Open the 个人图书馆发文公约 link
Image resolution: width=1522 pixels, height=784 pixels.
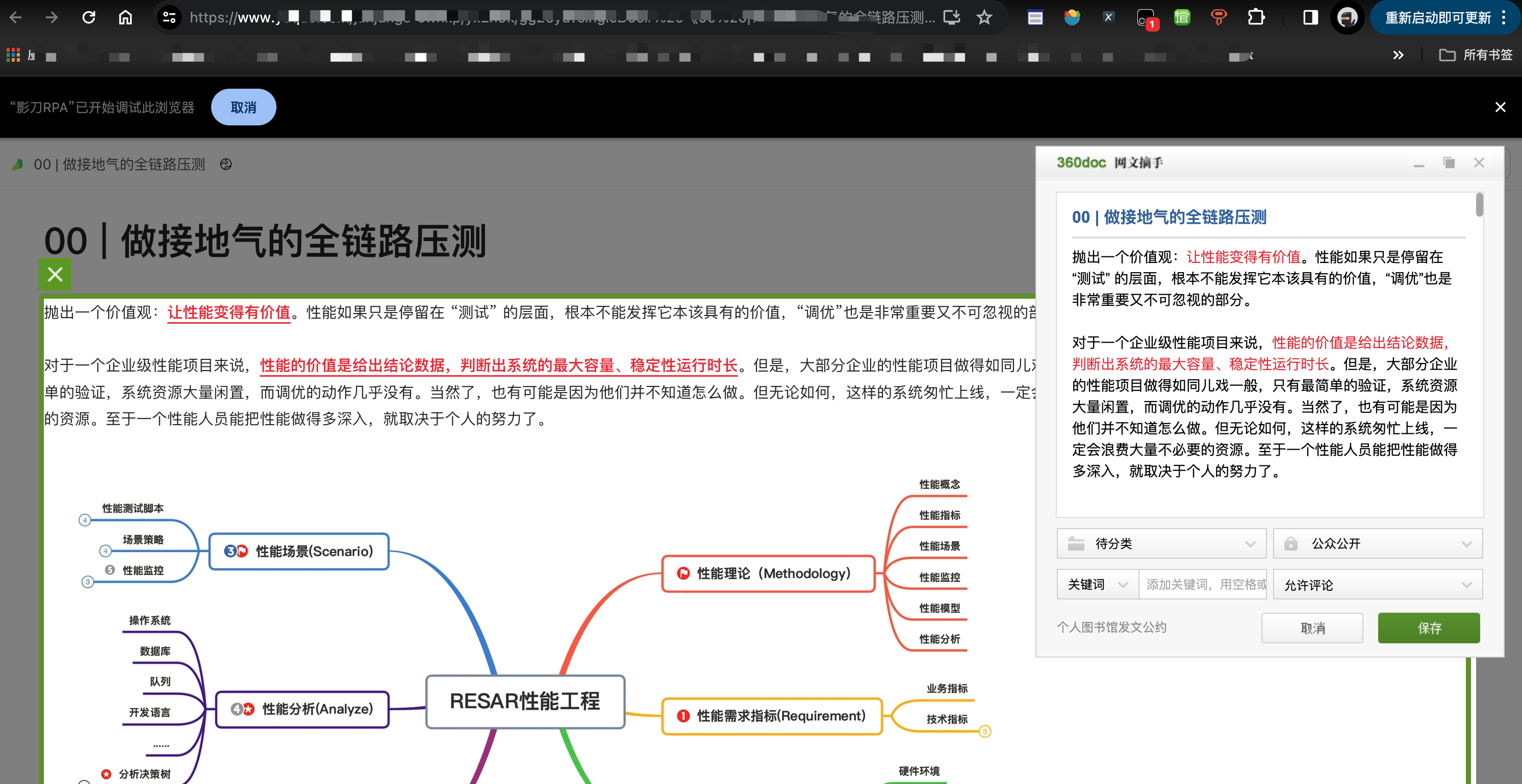point(1111,627)
